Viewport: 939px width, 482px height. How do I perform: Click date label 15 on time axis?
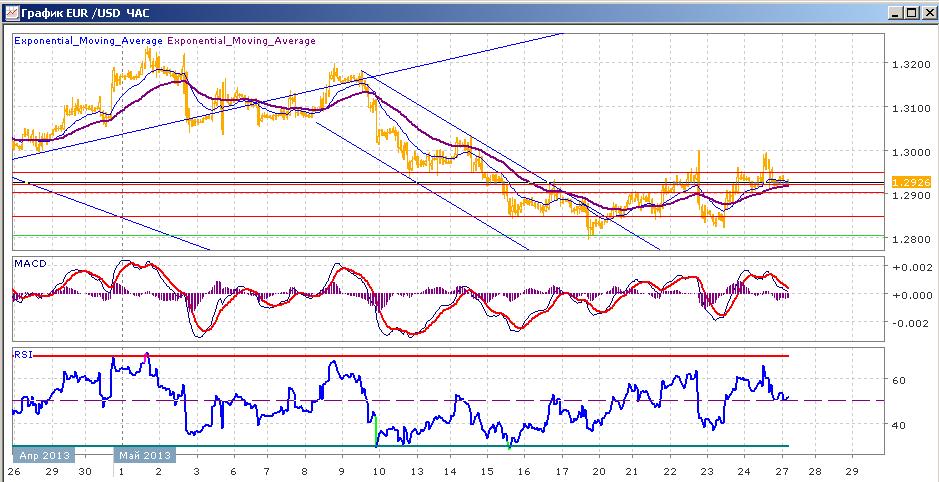pyautogui.click(x=487, y=471)
